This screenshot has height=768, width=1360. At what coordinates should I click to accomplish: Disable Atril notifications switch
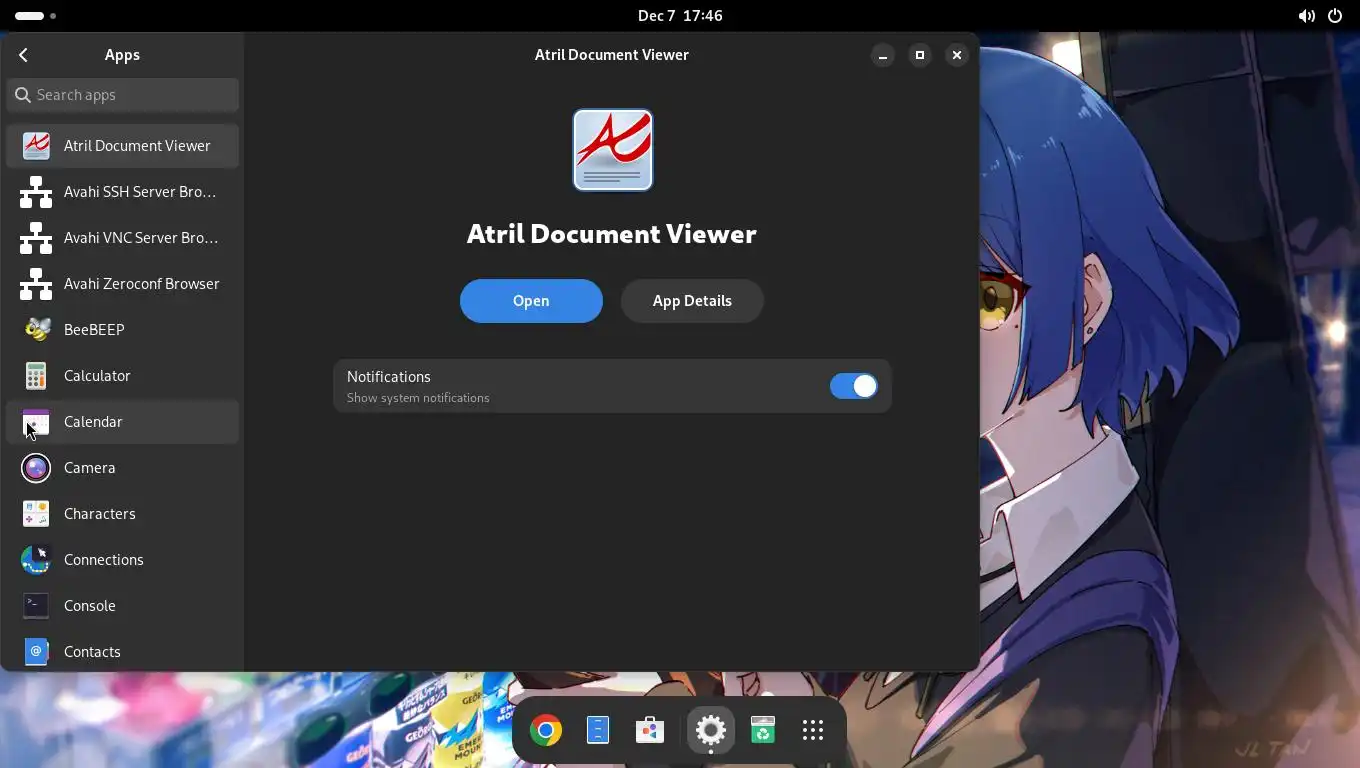[853, 386]
